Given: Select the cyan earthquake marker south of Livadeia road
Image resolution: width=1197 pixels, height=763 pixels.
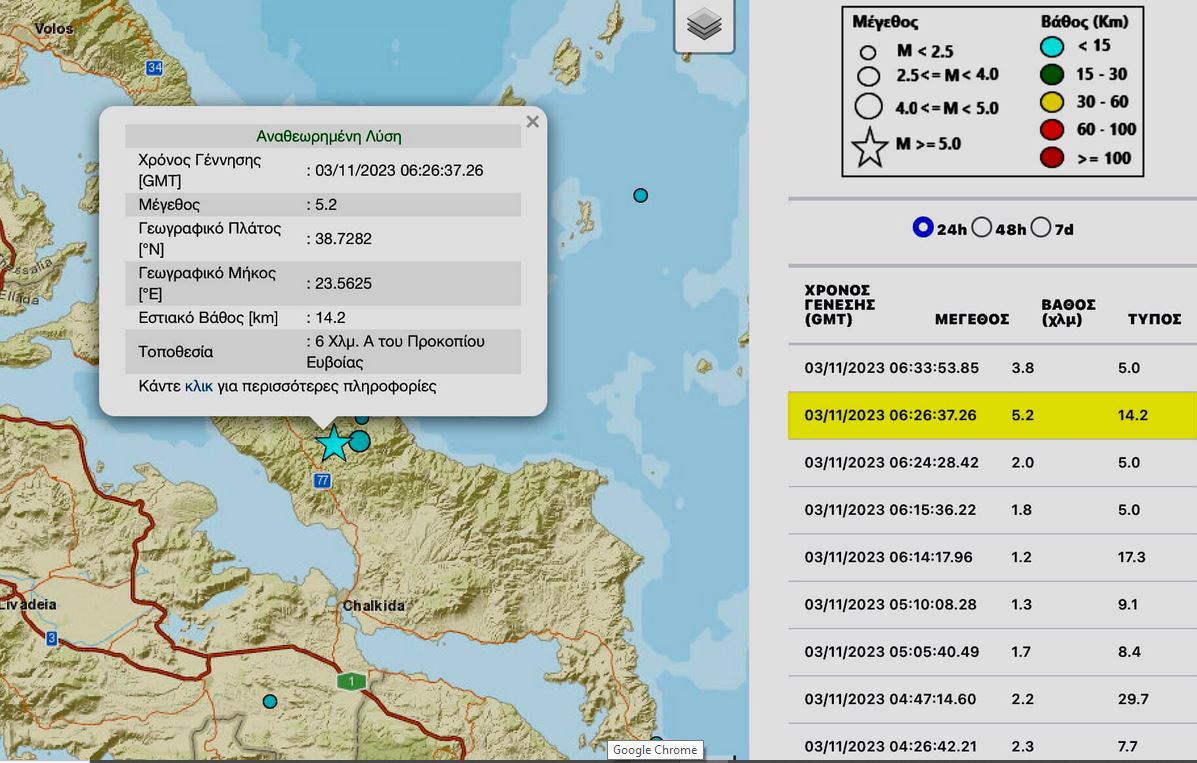Looking at the screenshot, I should pos(269,701).
